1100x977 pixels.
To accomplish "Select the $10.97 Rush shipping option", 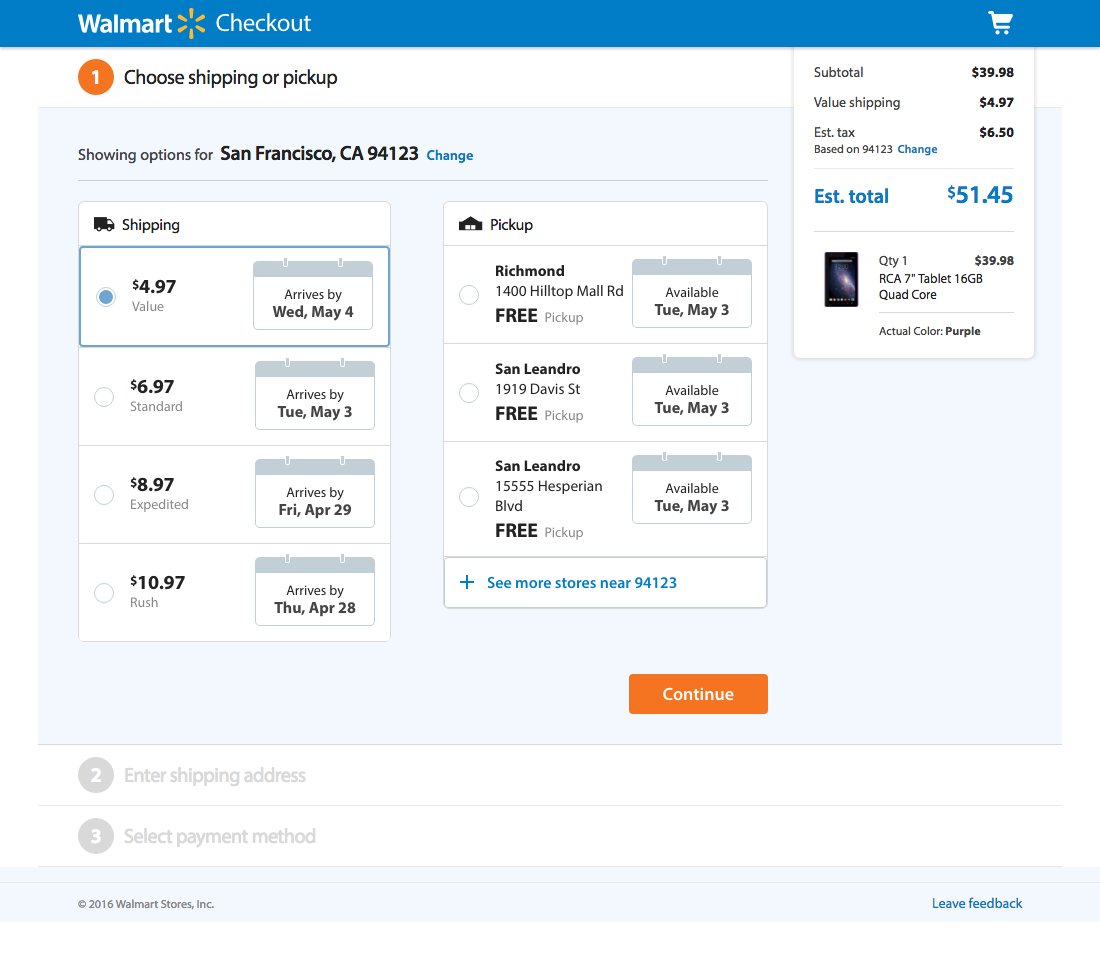I will click(x=104, y=592).
